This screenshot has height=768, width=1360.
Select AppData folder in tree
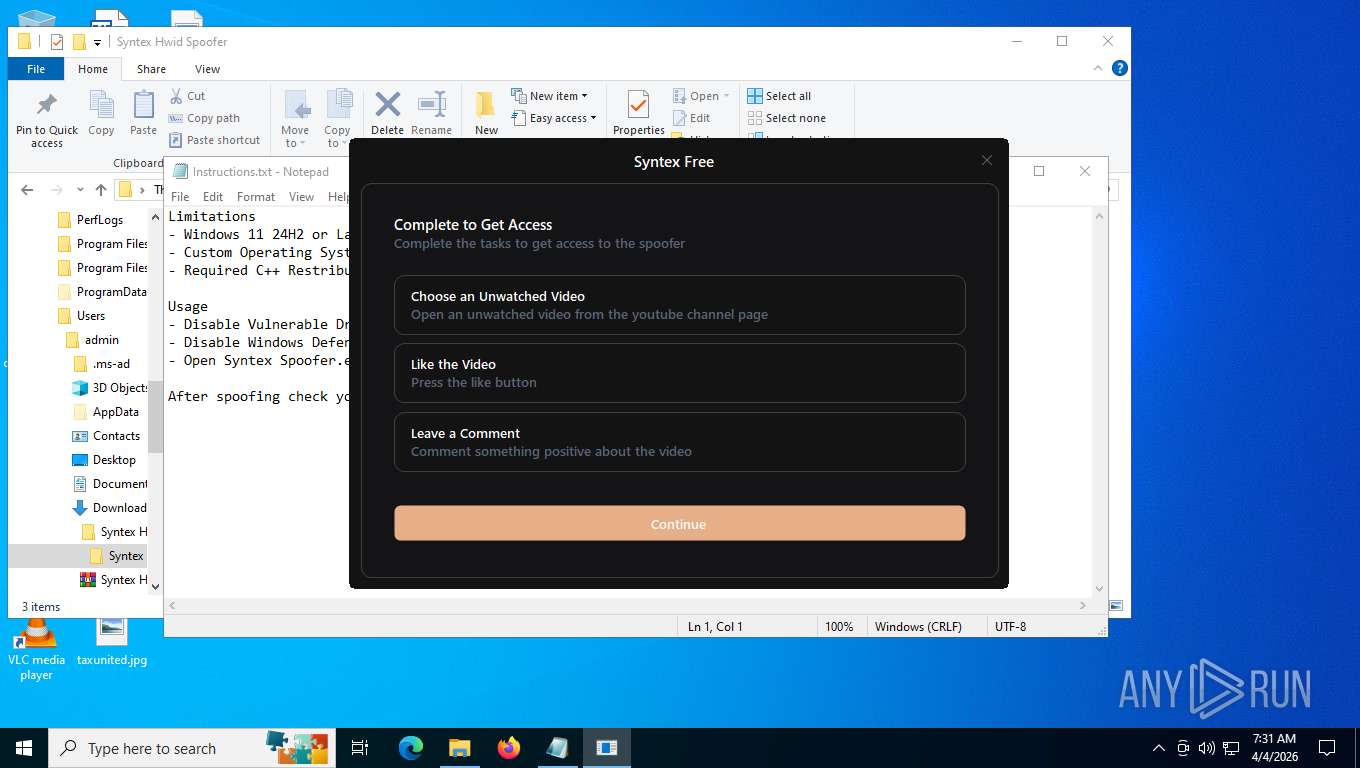[x=106, y=412]
